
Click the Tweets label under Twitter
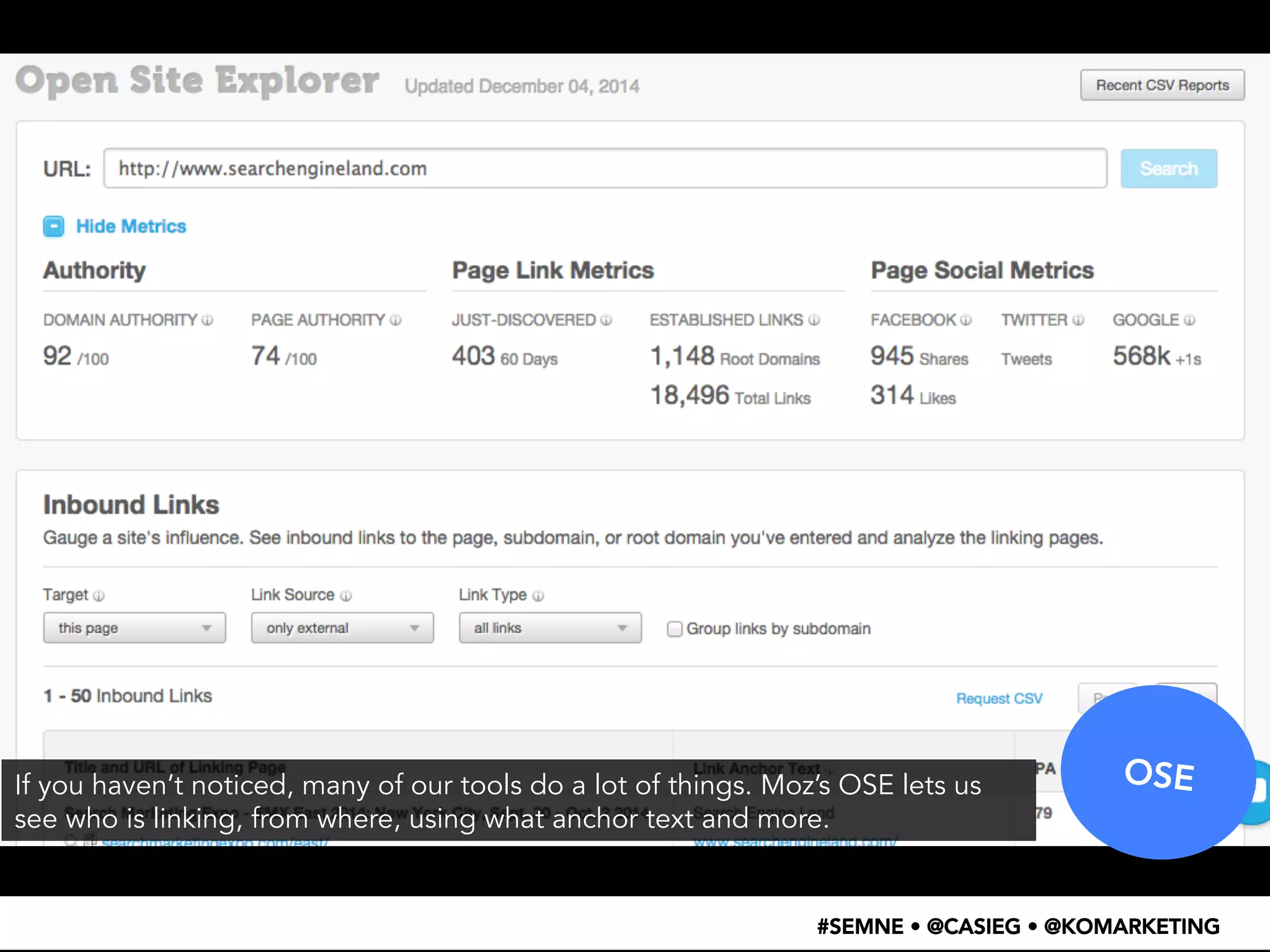[x=1027, y=359]
